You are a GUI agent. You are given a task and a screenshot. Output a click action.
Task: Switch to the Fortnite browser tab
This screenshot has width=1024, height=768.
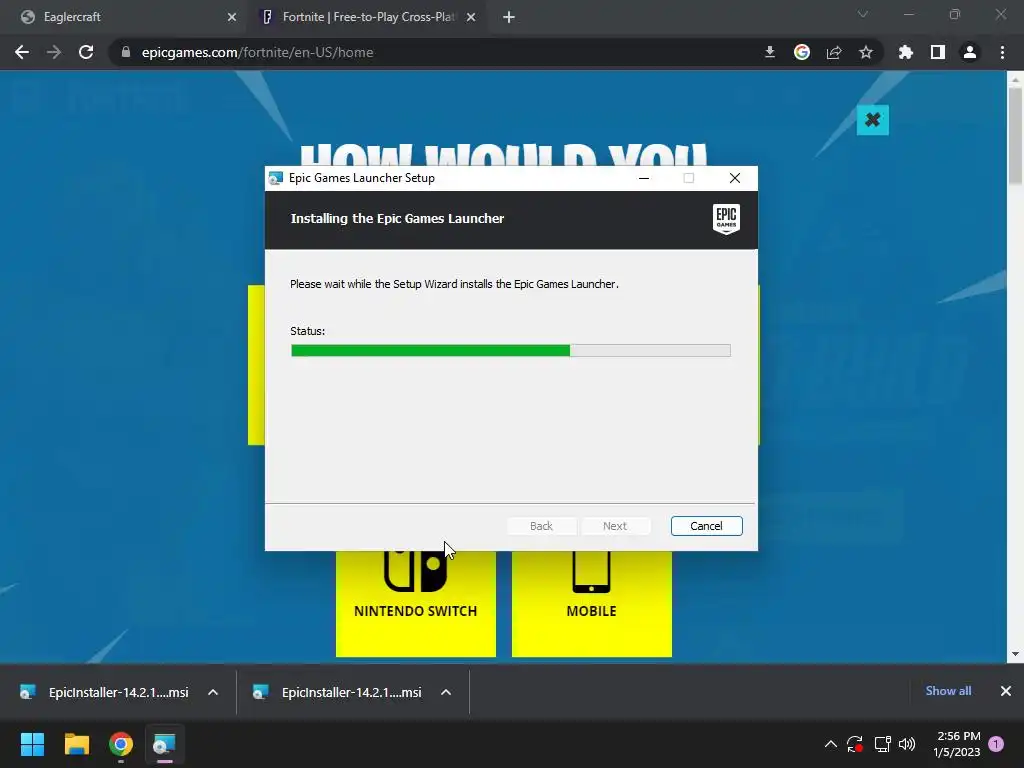tap(368, 17)
